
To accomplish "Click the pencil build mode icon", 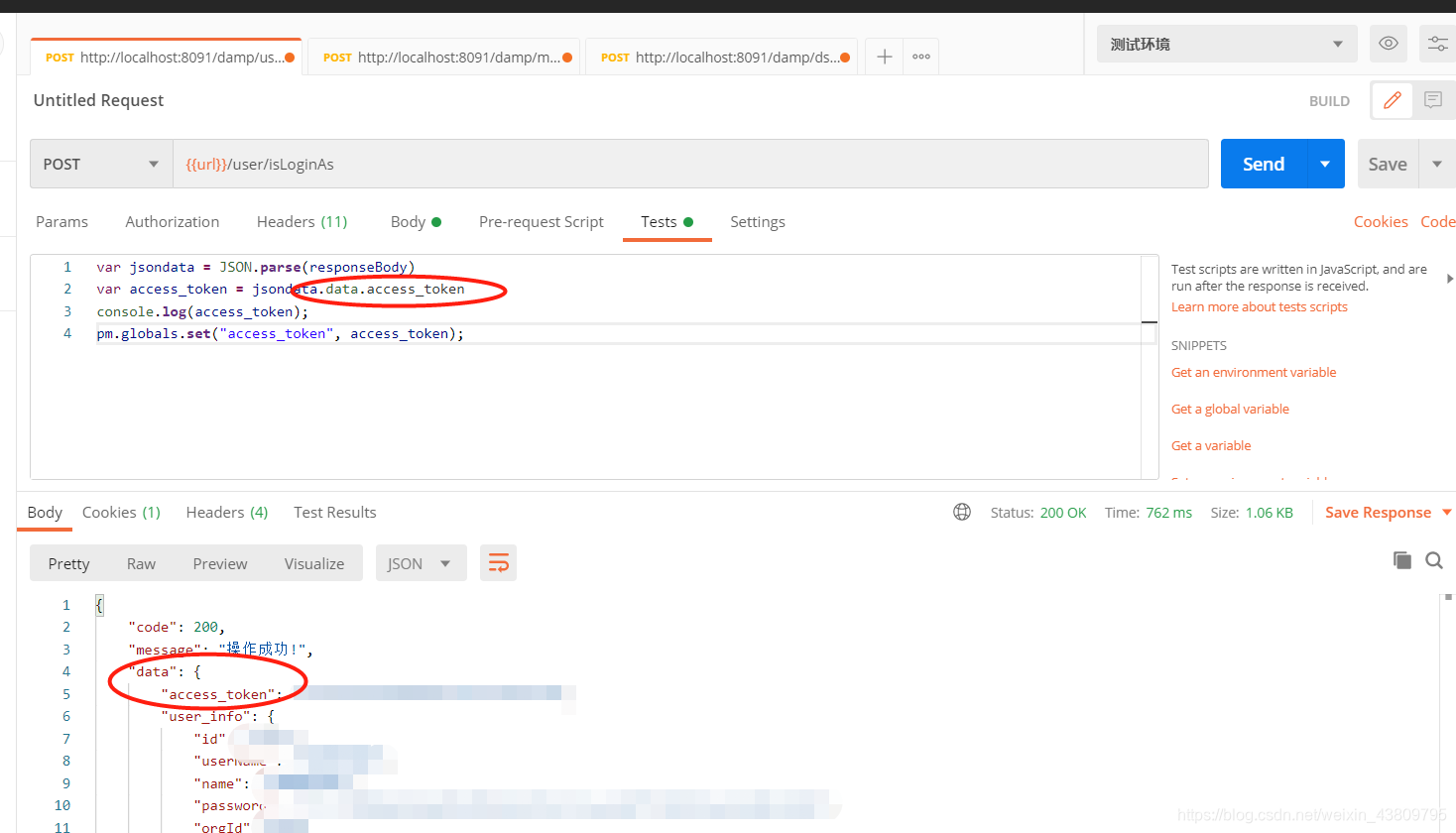I will [1393, 100].
